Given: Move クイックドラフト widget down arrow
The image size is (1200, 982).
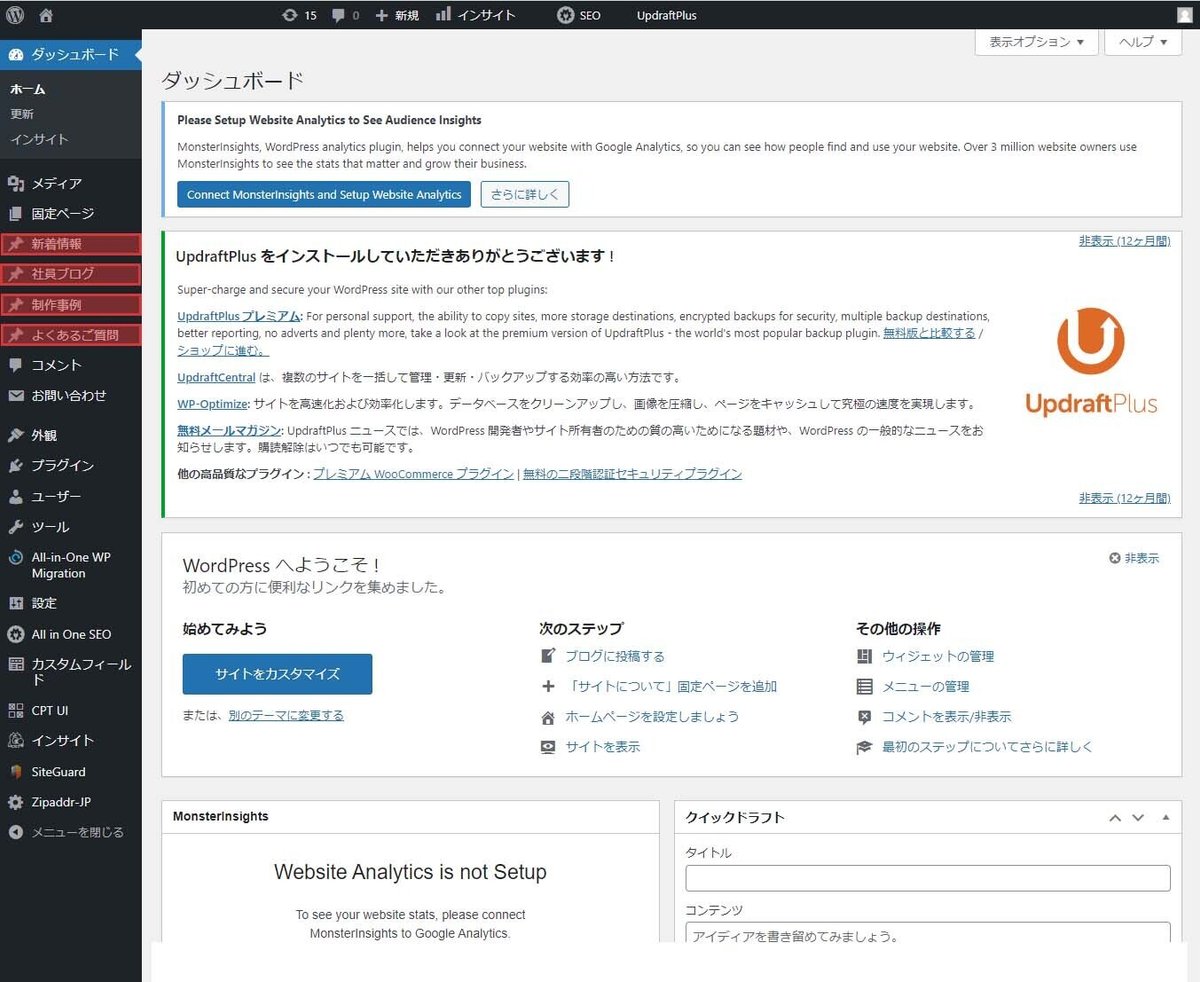Looking at the screenshot, I should 1137,817.
